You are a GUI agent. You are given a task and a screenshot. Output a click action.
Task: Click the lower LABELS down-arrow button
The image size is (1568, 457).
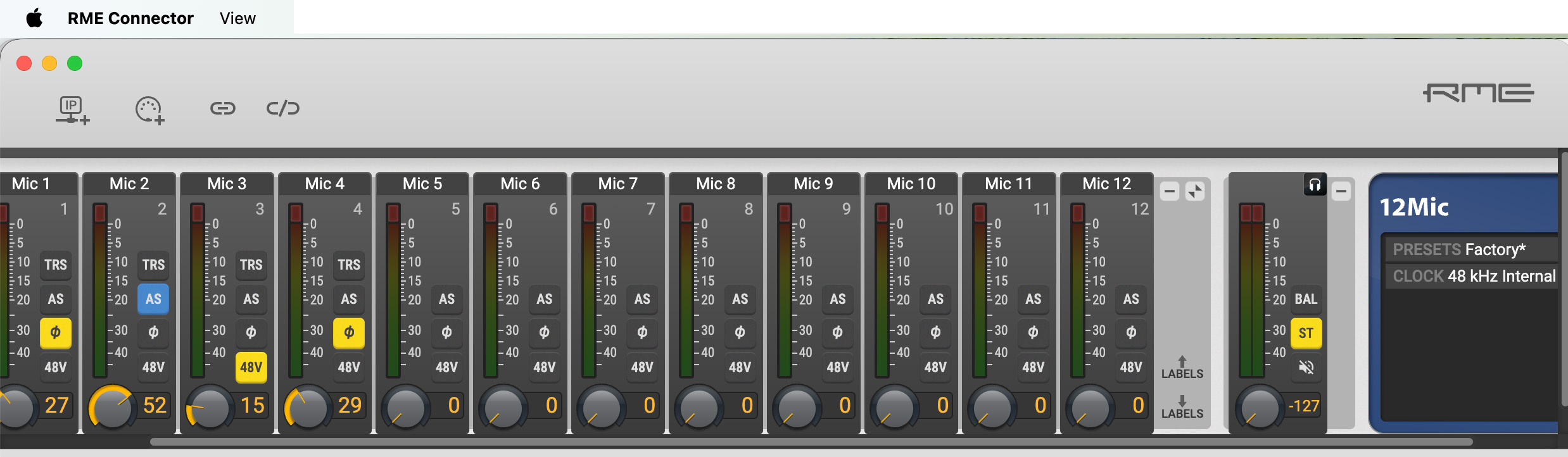(1182, 408)
